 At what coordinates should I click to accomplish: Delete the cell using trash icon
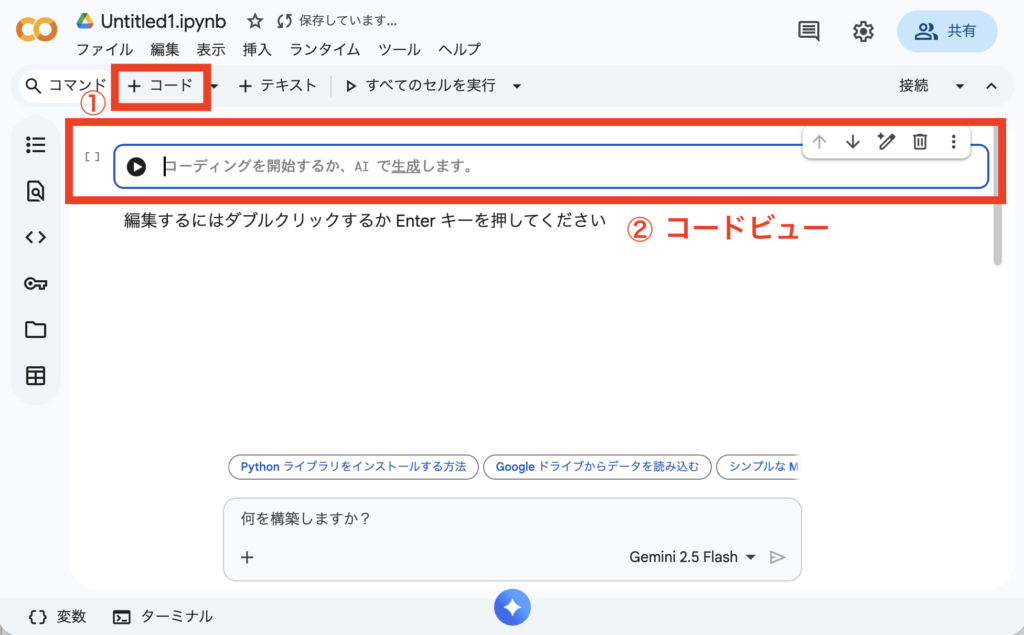pyautogui.click(x=920, y=142)
